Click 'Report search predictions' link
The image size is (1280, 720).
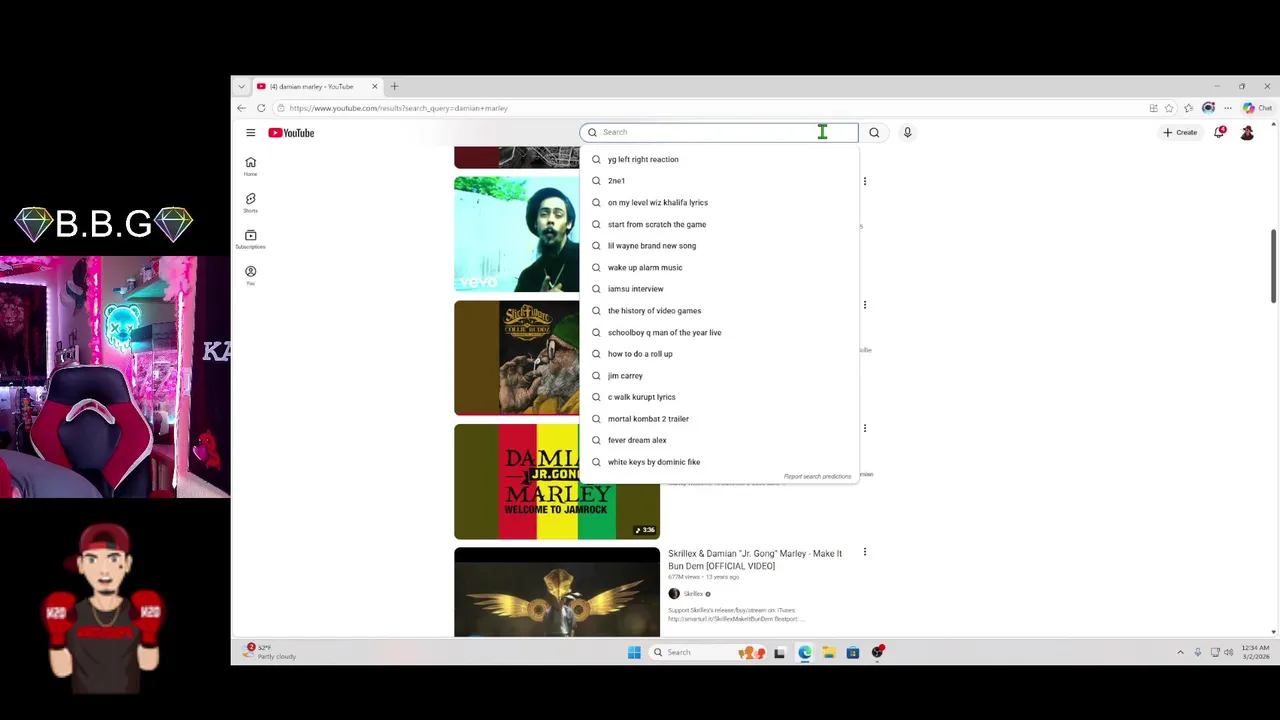tap(817, 477)
